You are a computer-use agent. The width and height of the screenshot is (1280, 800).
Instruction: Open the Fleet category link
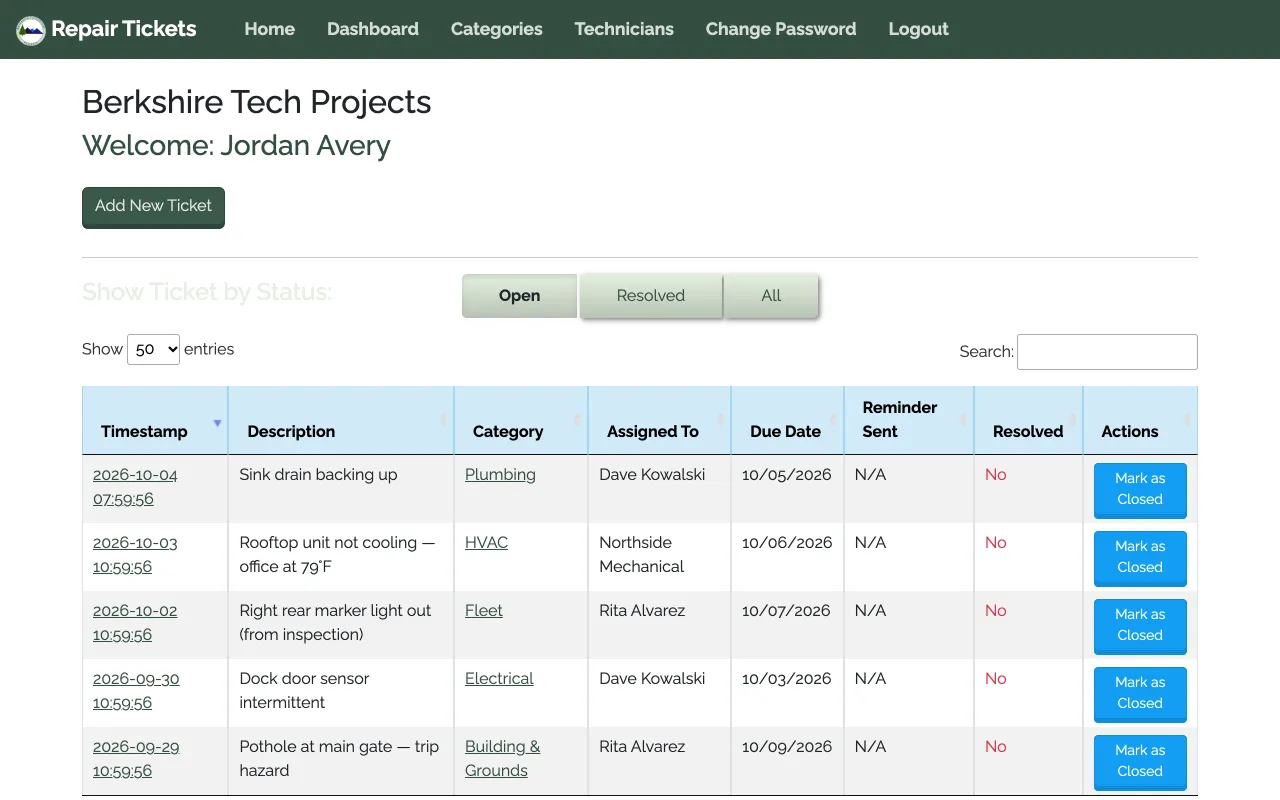click(x=484, y=611)
